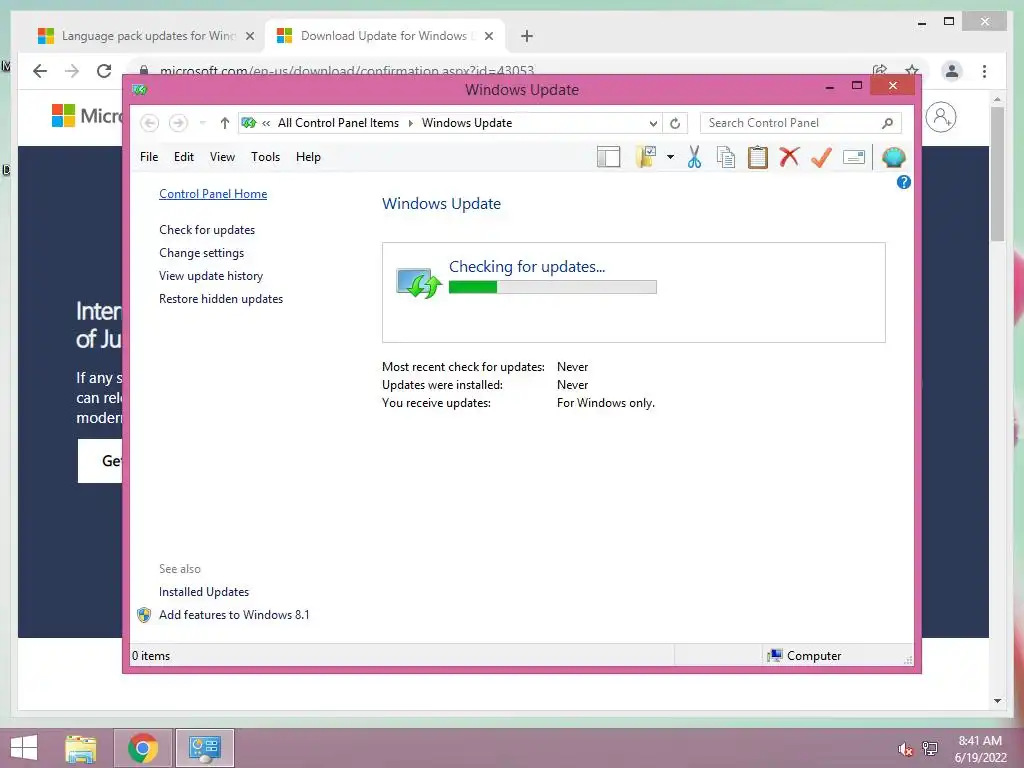Select Check for updates
Image resolution: width=1024 pixels, height=768 pixels.
tap(207, 230)
